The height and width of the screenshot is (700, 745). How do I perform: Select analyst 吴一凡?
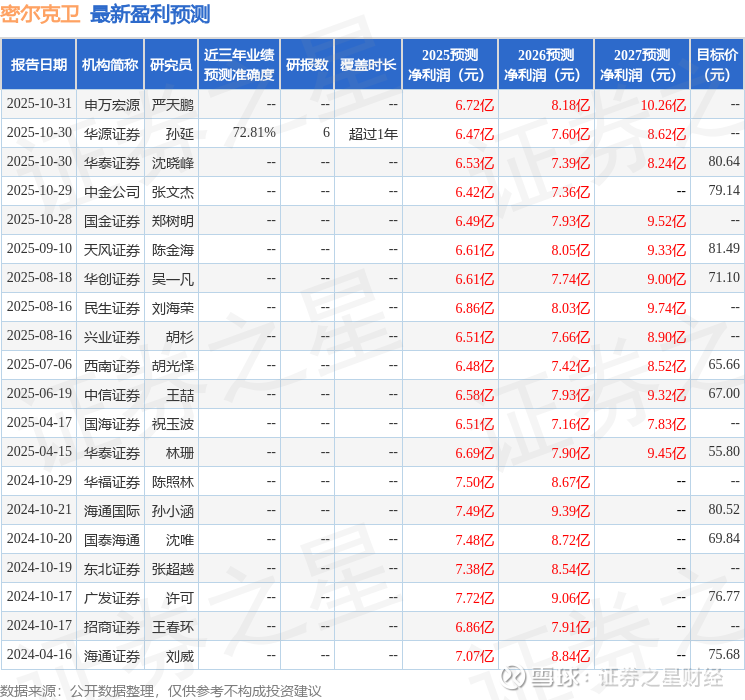(173, 279)
